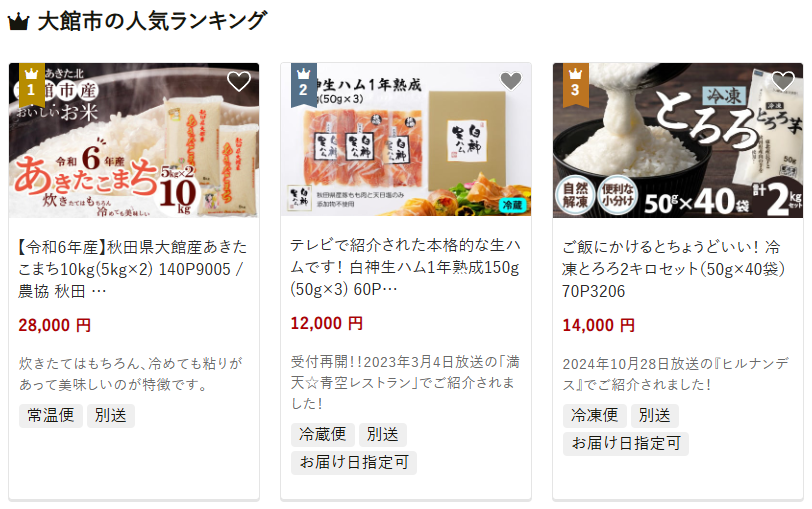Click お届け日指定可 tag on ham card
Screen dimensions: 812x509
pyautogui.click(x=354, y=462)
